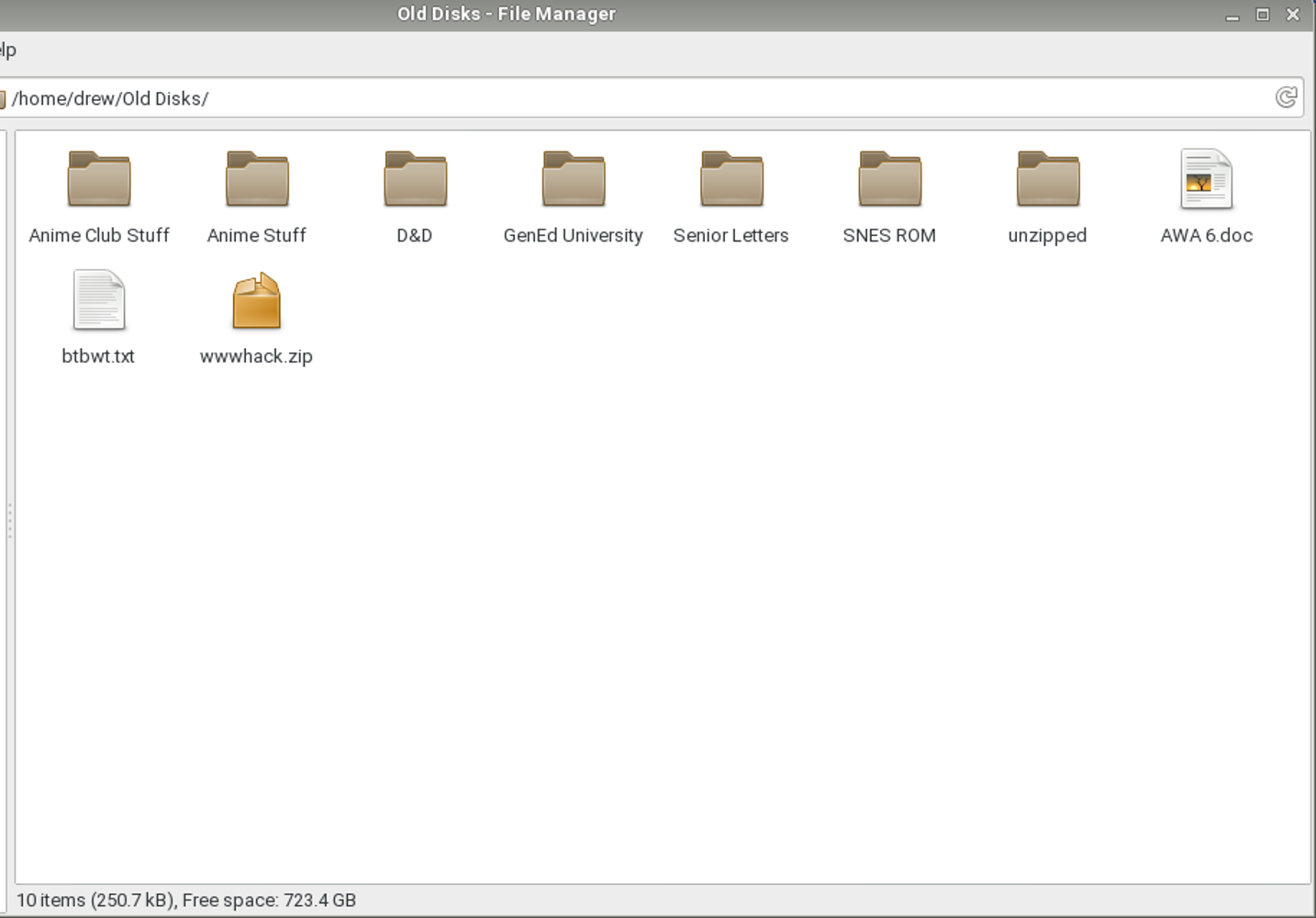1316x918 pixels.
Task: Click the D&D folder icon
Action: 415,180
